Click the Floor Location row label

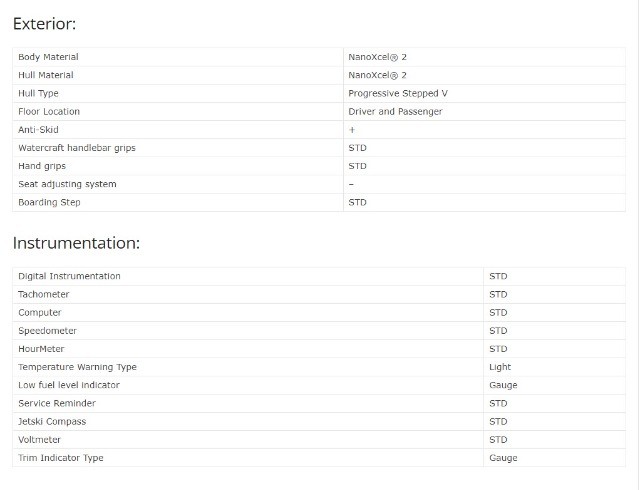coord(49,111)
